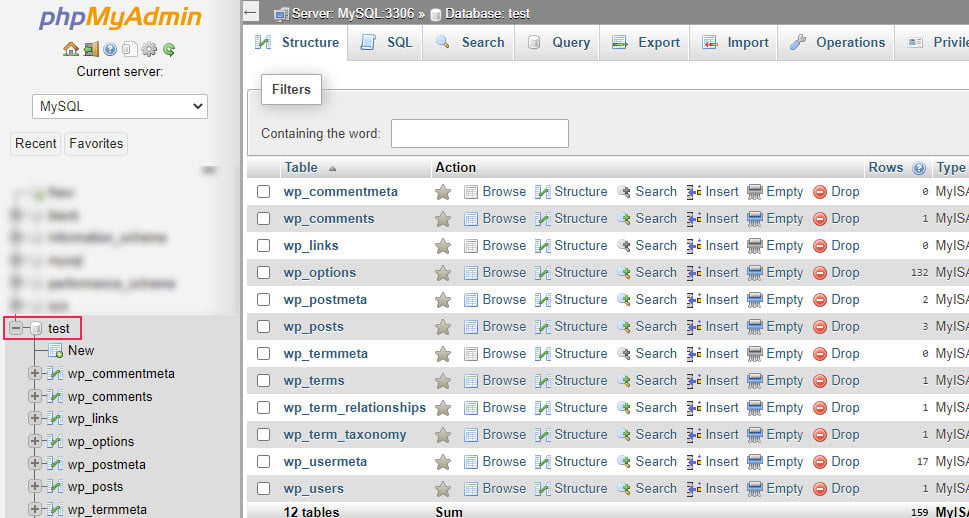The image size is (969, 518).
Task: Expand wp_termmeta node in tree
Action: (x=35, y=510)
